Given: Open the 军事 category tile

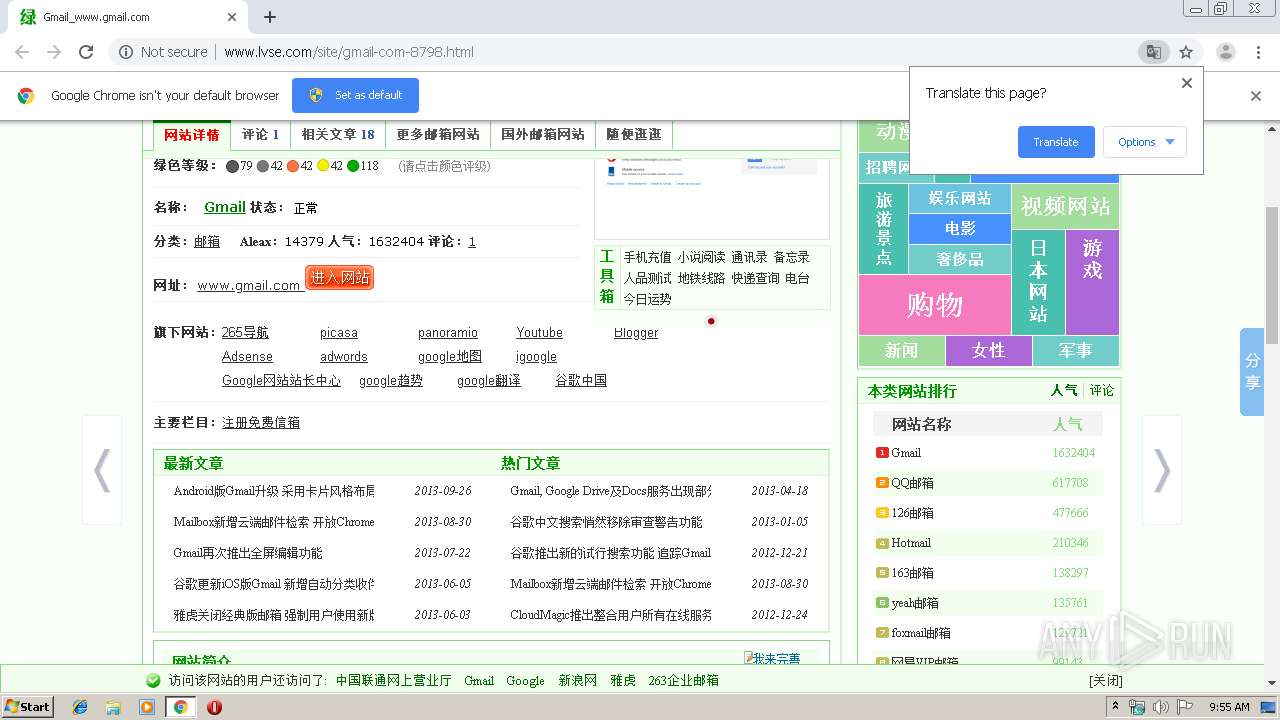Looking at the screenshot, I should point(1075,350).
